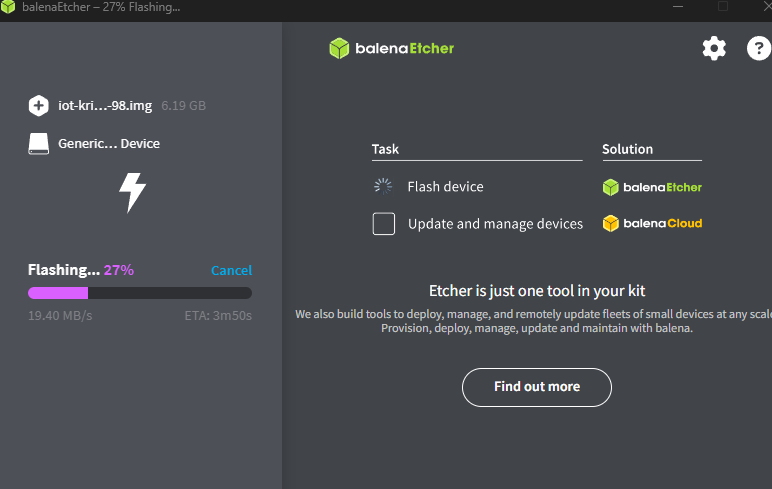Click the drive icon beside Generic… Device
The width and height of the screenshot is (772, 489).
pyautogui.click(x=38, y=143)
